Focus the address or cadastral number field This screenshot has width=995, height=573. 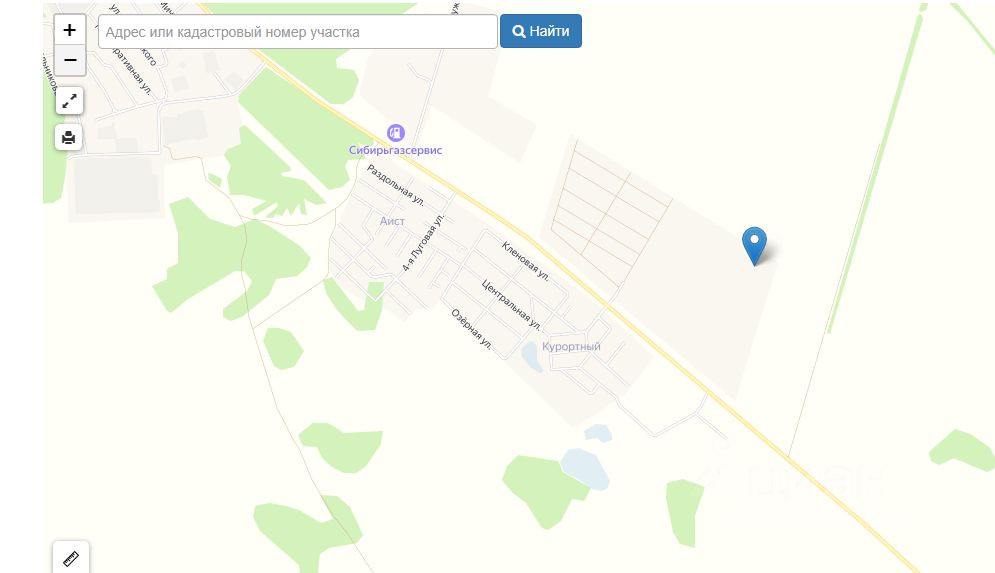point(298,32)
